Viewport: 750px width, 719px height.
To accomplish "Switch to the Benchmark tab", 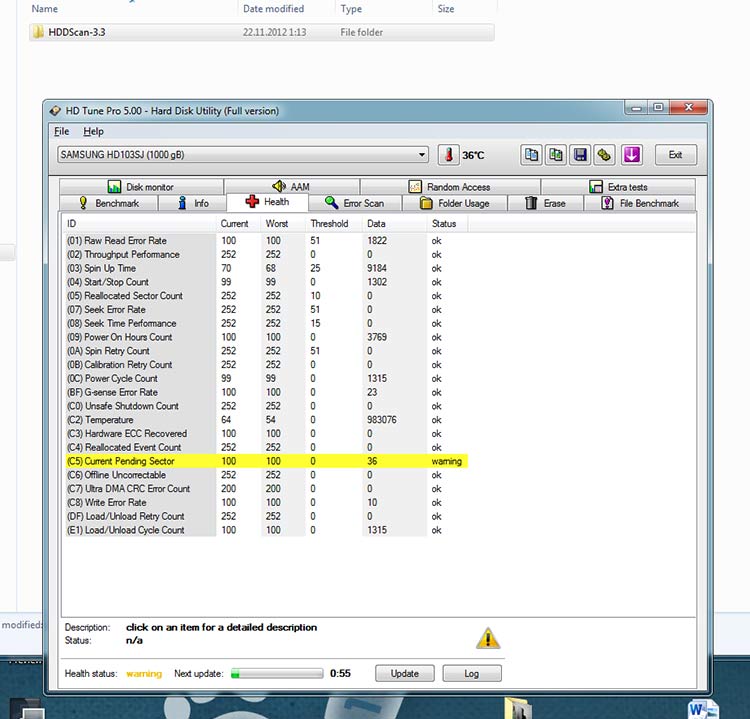I will point(108,203).
